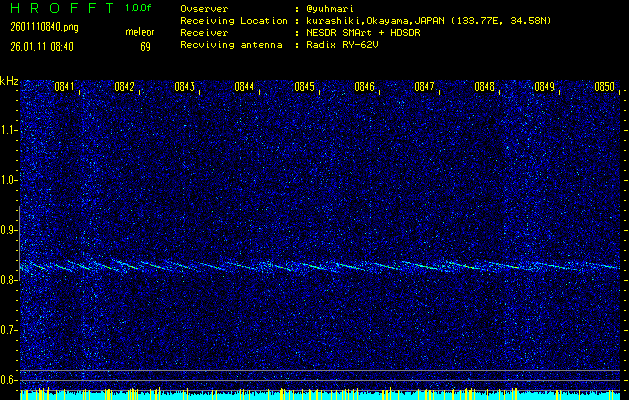Click the 1.0 frequency axis label

pos(9,180)
